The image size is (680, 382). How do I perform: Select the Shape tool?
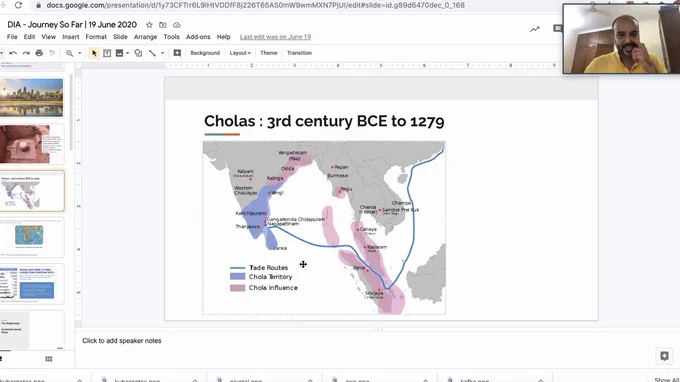138,53
